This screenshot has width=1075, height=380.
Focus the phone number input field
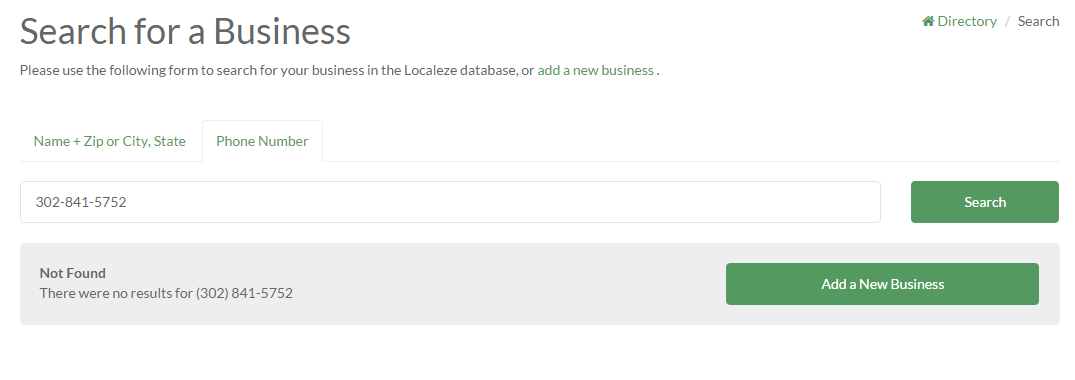point(450,202)
